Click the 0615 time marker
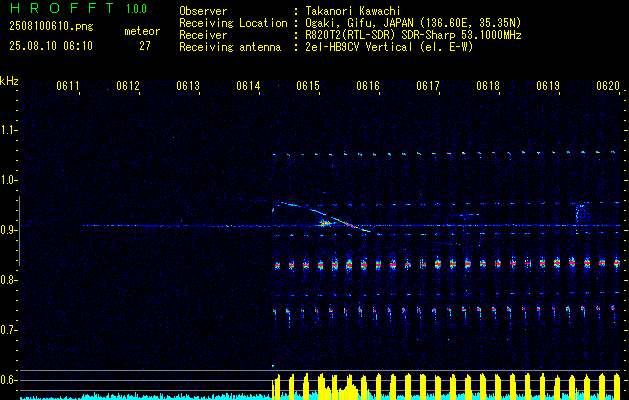 point(308,85)
